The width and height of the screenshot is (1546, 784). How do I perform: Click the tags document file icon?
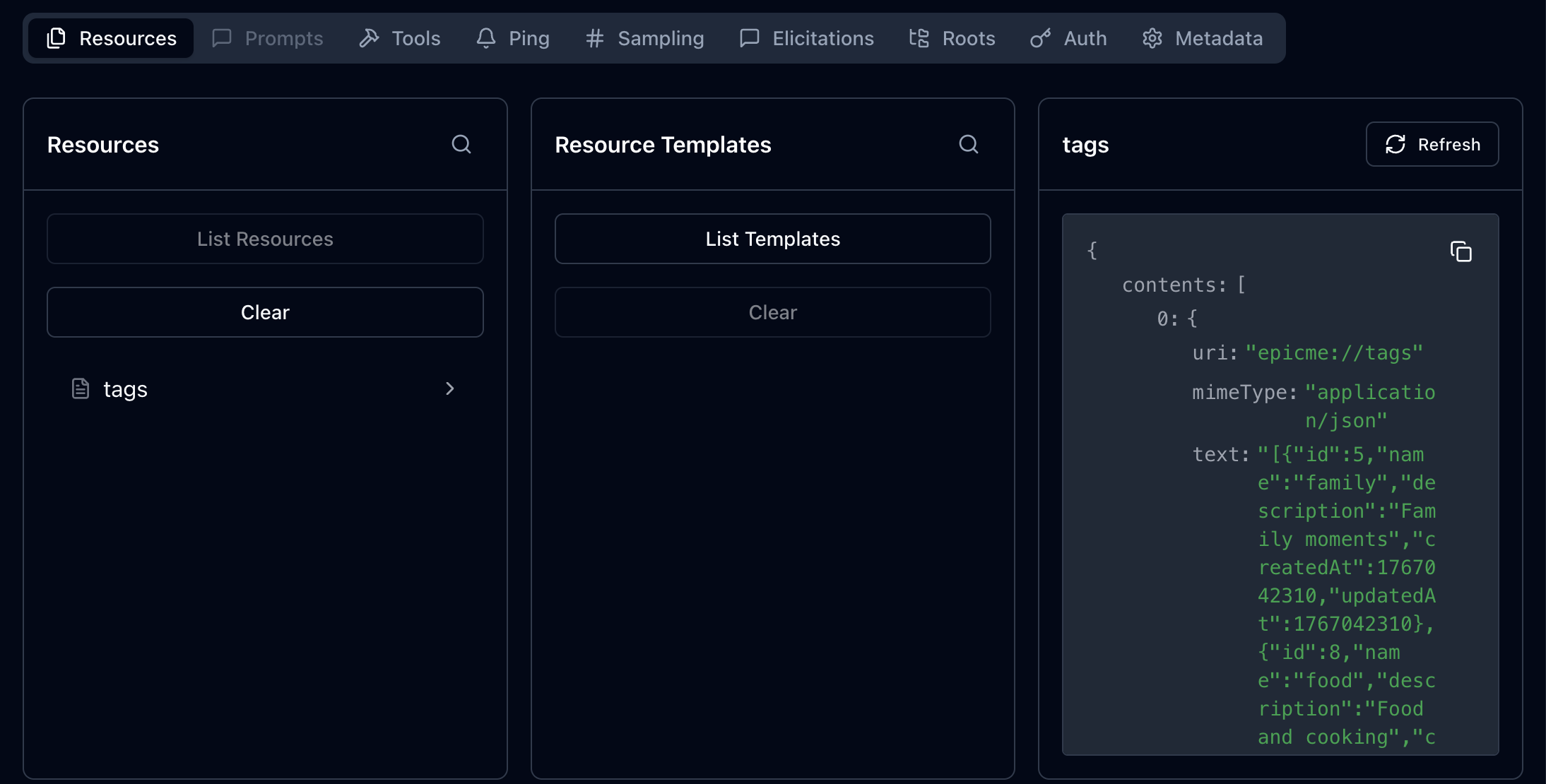click(x=81, y=388)
